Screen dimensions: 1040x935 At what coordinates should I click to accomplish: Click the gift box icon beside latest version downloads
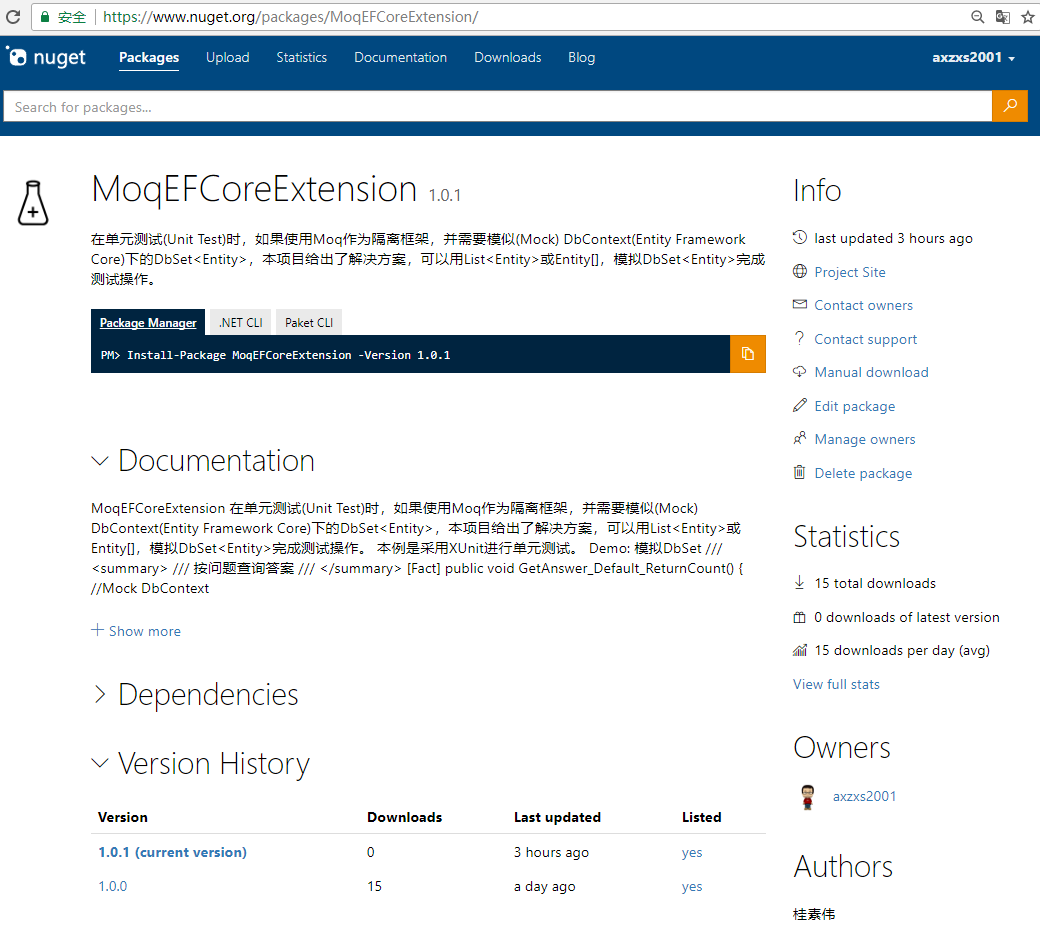click(800, 617)
